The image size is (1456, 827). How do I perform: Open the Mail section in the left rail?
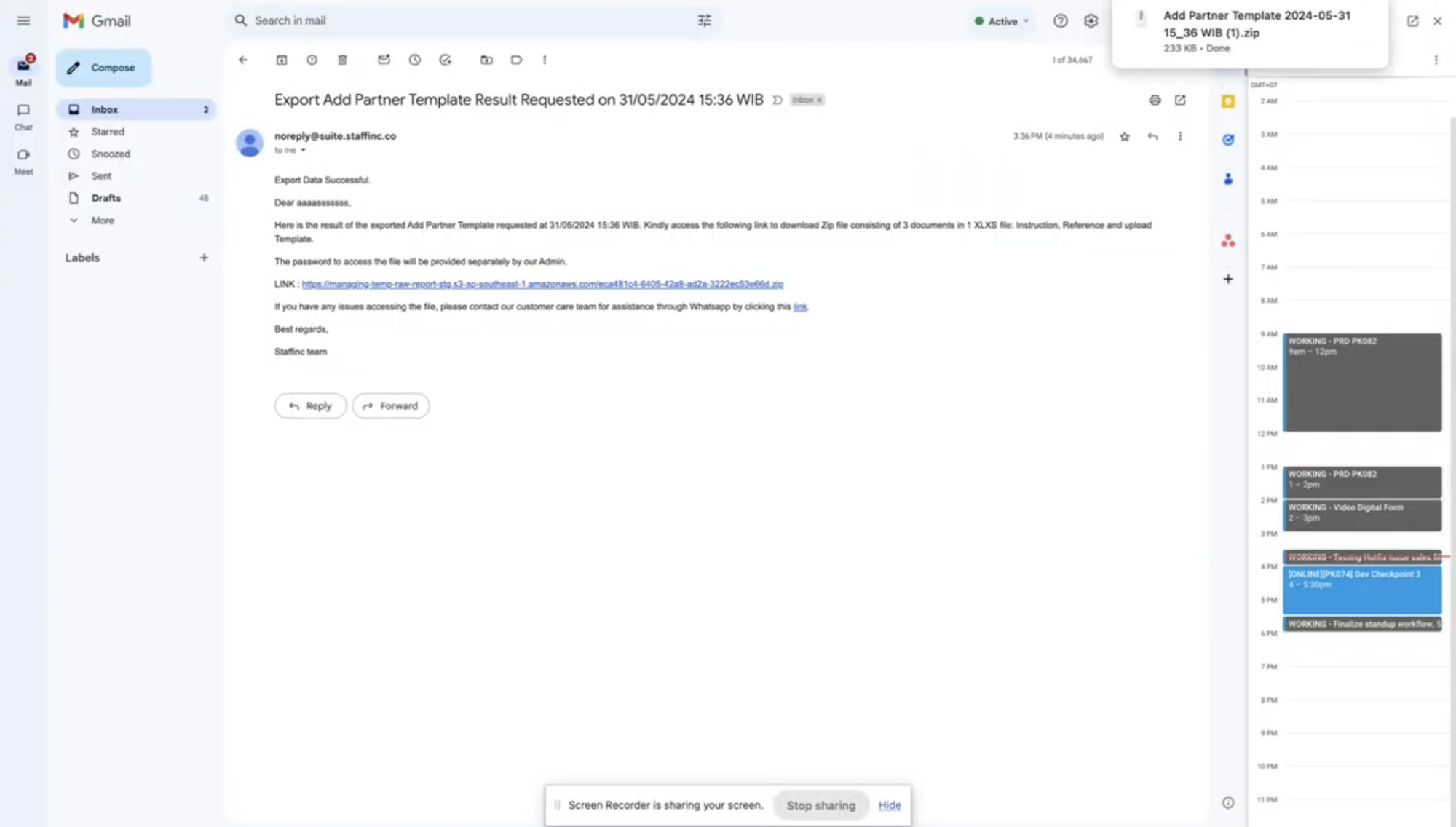coord(23,71)
